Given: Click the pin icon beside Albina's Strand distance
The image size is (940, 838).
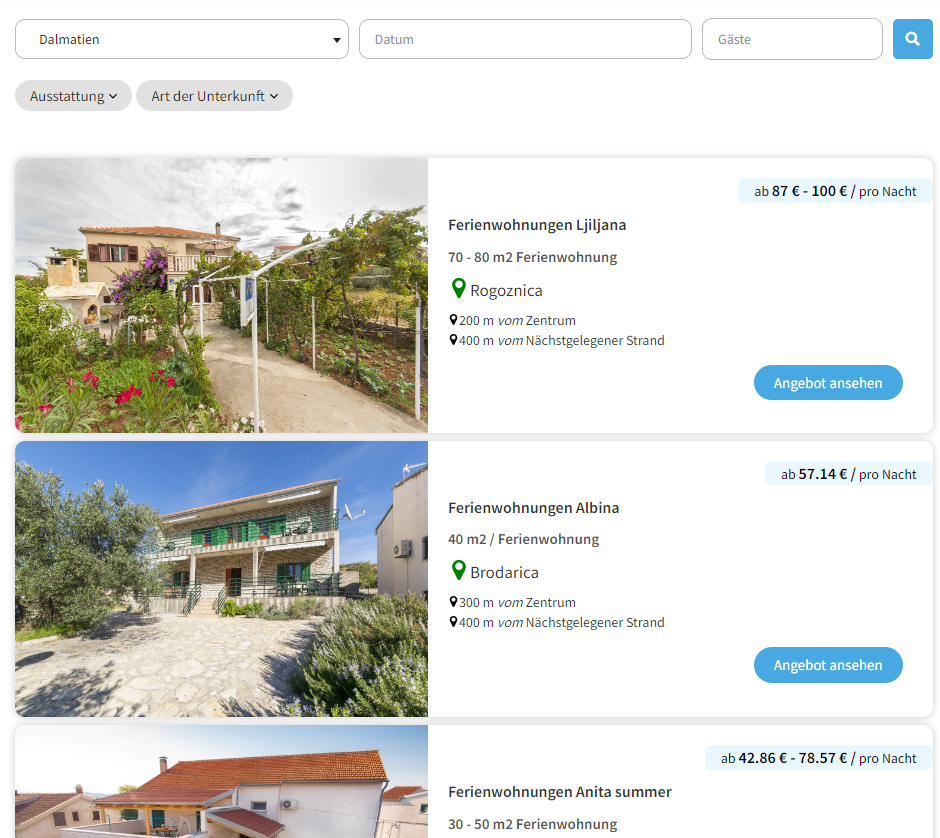Looking at the screenshot, I should [455, 622].
